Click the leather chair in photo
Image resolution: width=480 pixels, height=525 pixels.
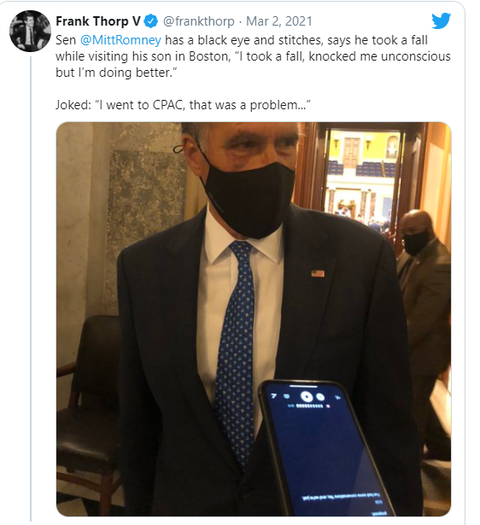(x=89, y=412)
